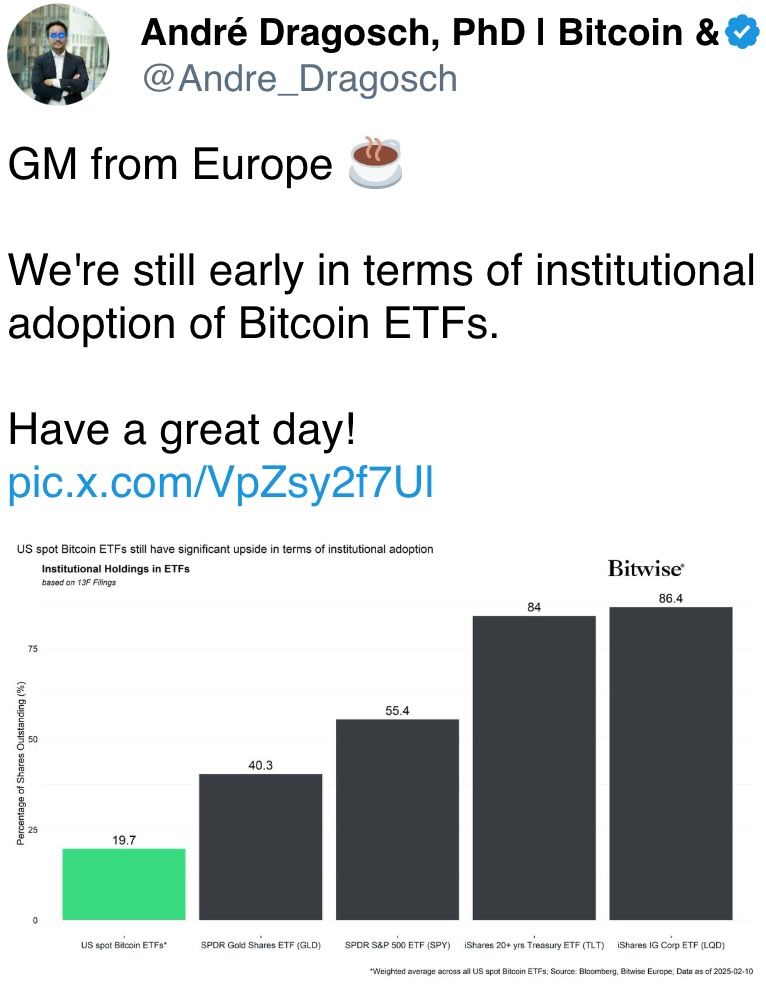Open the @Andre_Dragosch handle
Viewport: 766px width, 984px height.
coord(300,78)
